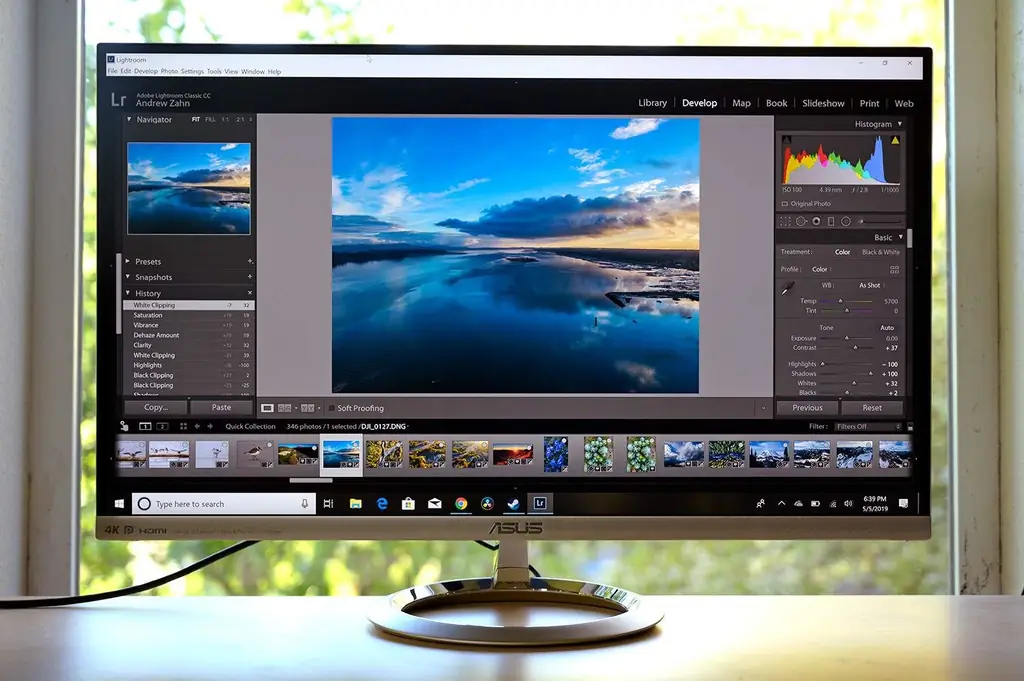Click the Temp slider handle
The image size is (1024, 681).
[840, 301]
